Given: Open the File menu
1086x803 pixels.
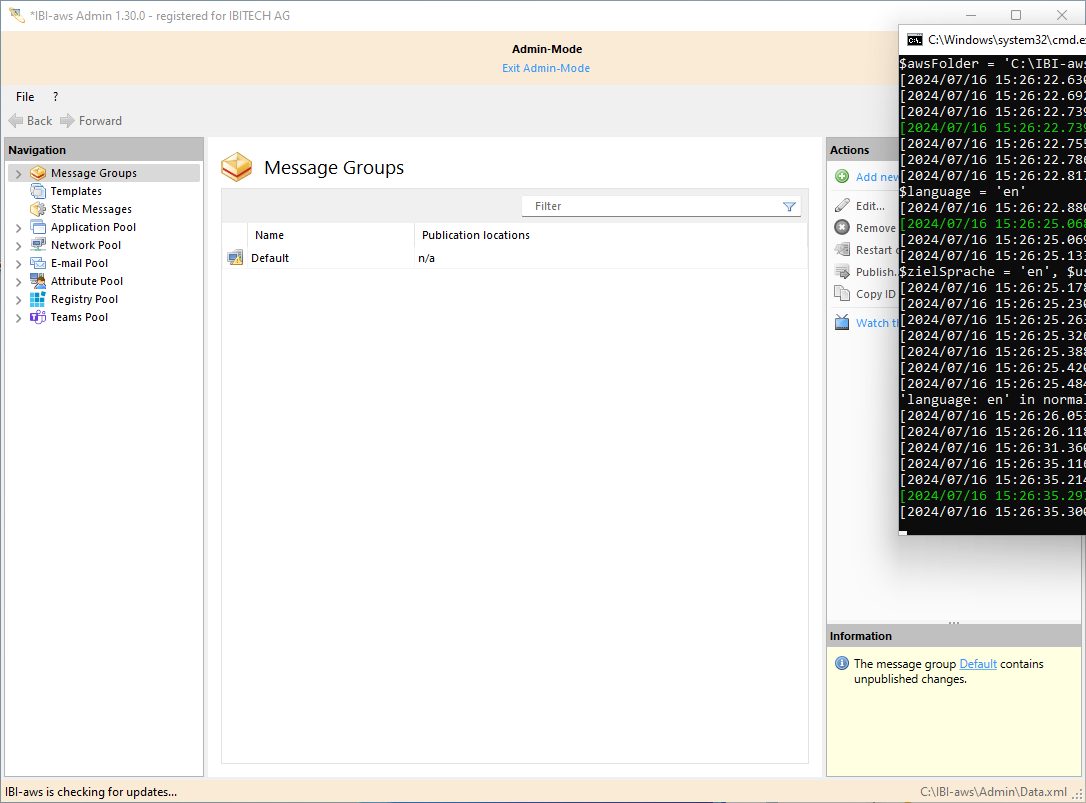Looking at the screenshot, I should click(25, 97).
